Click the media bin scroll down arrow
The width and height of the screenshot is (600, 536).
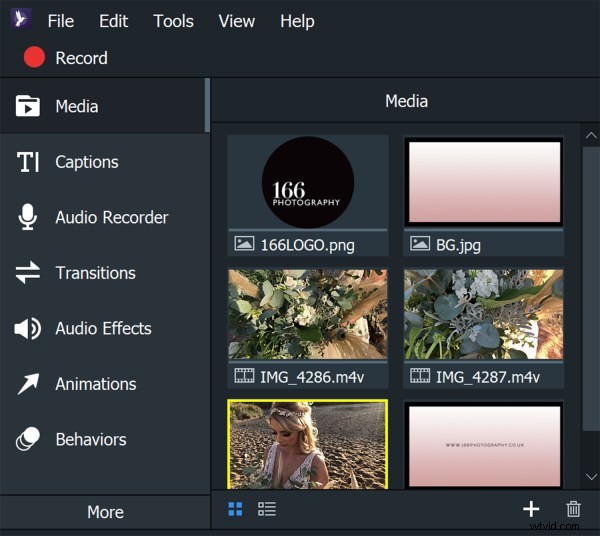pyautogui.click(x=591, y=477)
